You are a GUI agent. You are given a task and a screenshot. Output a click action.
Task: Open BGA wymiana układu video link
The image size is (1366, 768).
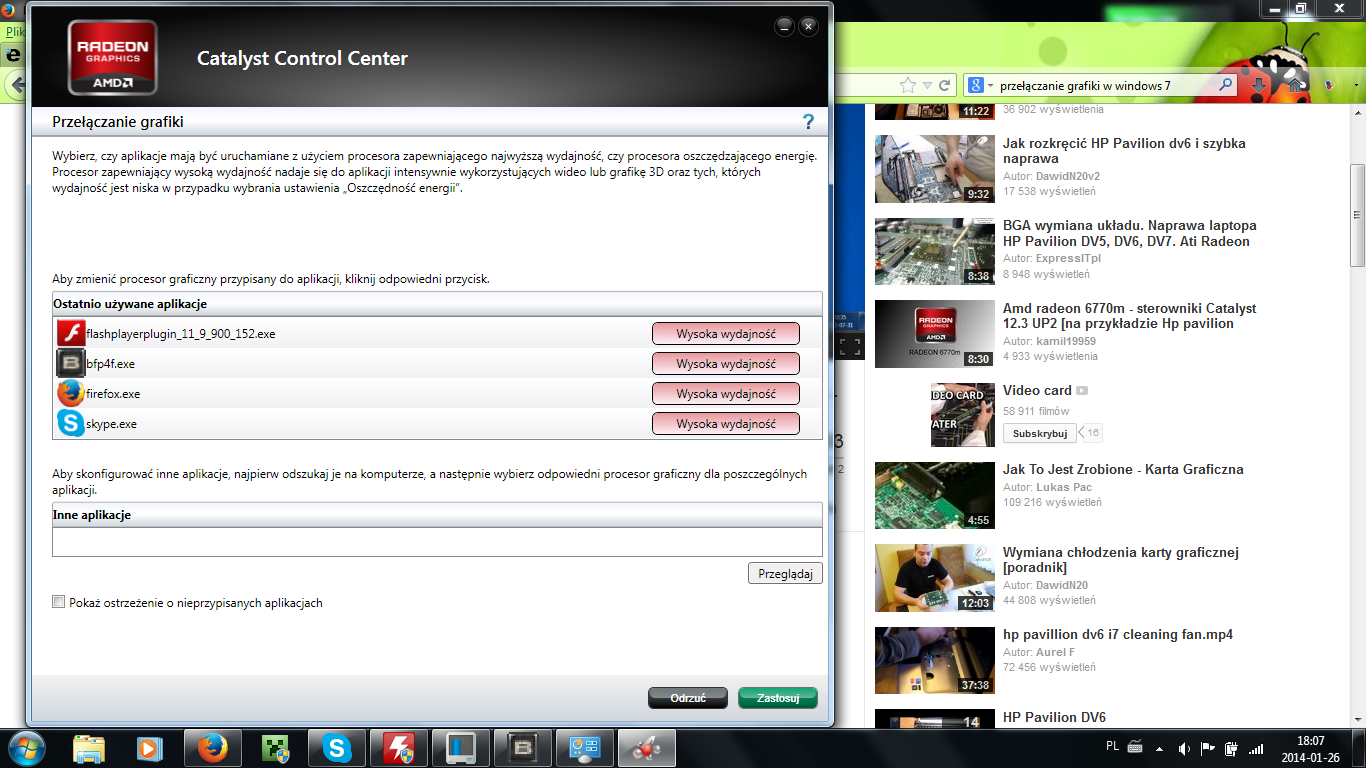(1130, 233)
